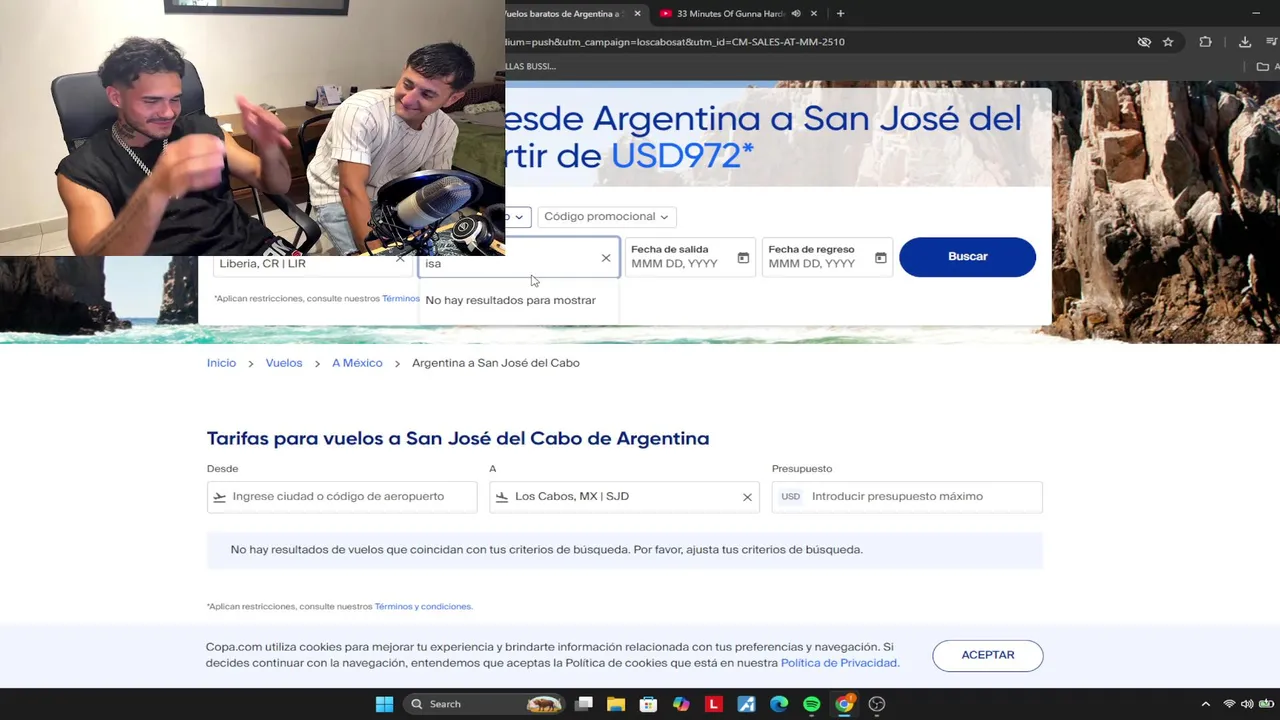Click the 'Los Cabos, MX | SJD' destination field
1280x720 pixels.
click(624, 497)
